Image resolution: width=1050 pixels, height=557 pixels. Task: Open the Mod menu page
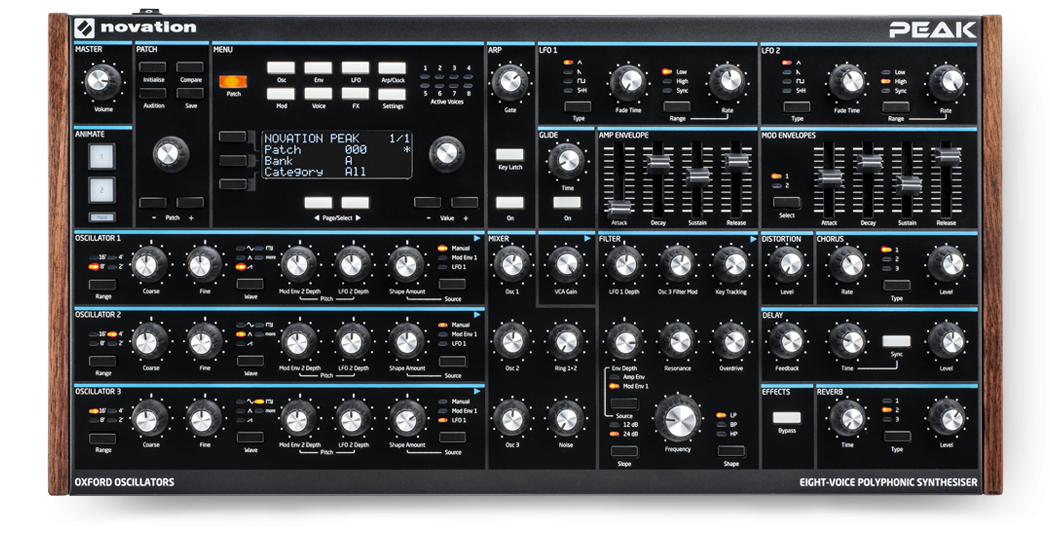pyautogui.click(x=281, y=94)
